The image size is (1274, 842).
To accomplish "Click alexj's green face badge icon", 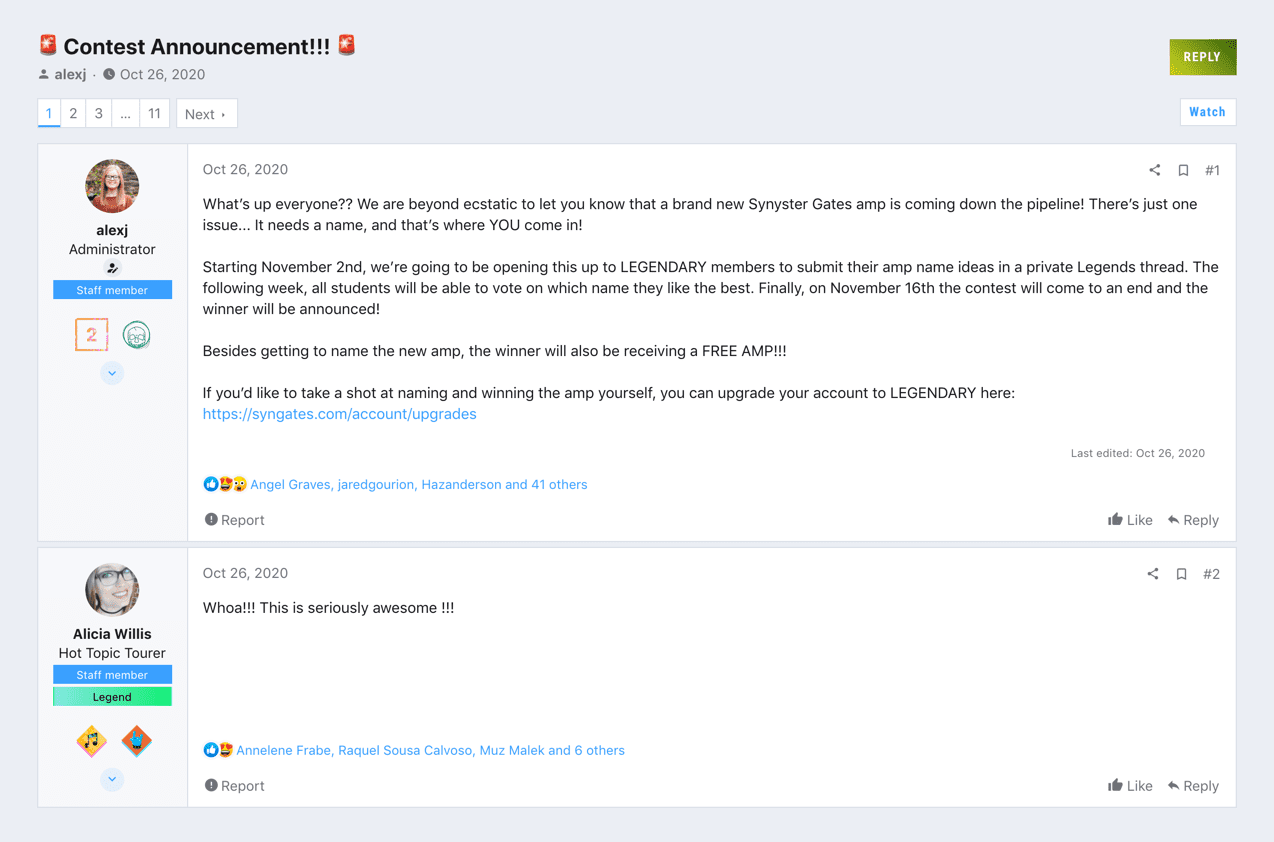I will (x=137, y=335).
